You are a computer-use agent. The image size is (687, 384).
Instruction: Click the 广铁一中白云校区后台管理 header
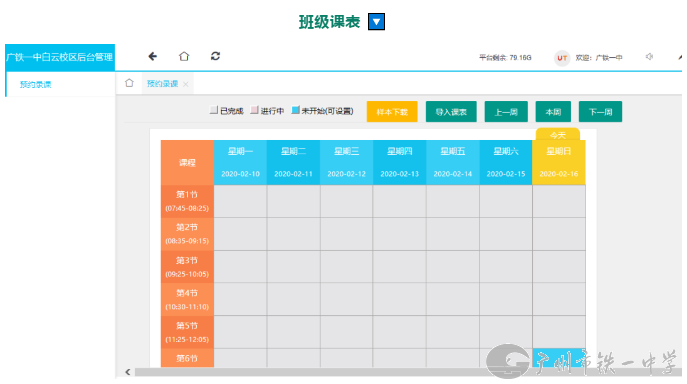60,57
